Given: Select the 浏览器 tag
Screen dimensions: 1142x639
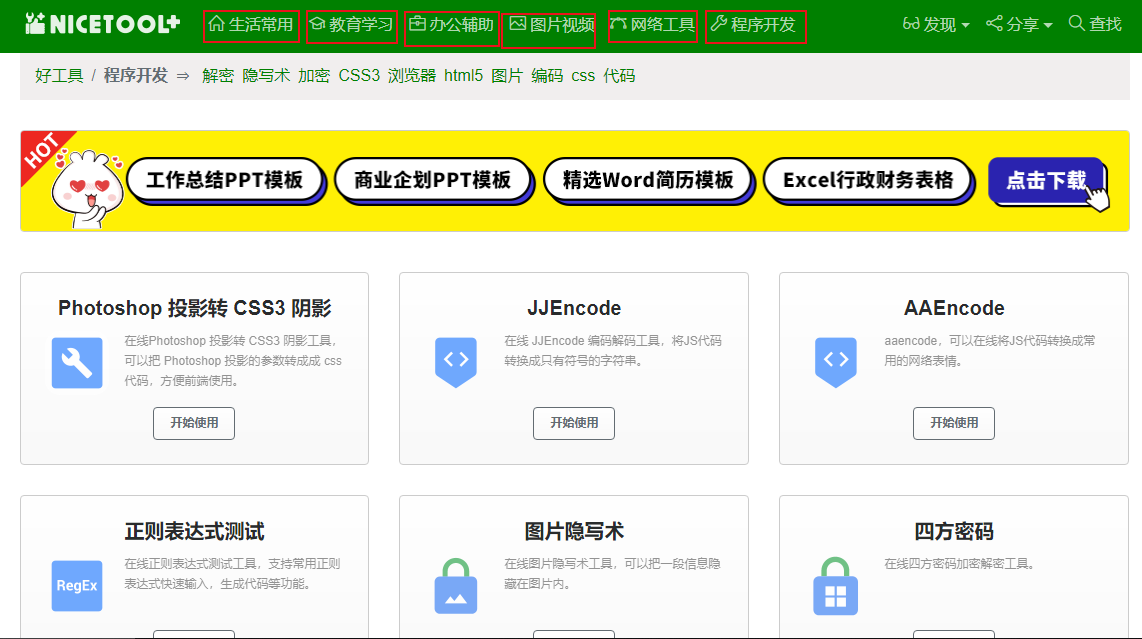Looking at the screenshot, I should (411, 76).
